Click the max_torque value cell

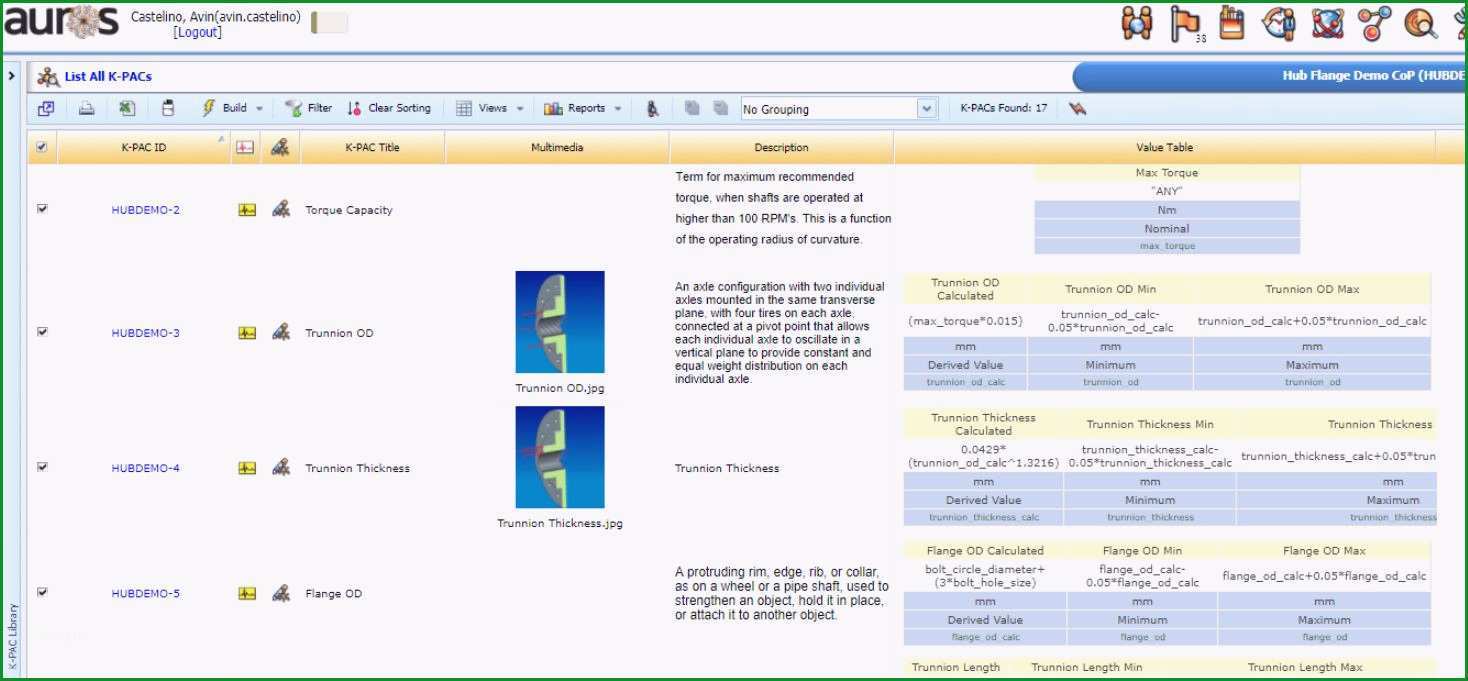pyautogui.click(x=1167, y=246)
